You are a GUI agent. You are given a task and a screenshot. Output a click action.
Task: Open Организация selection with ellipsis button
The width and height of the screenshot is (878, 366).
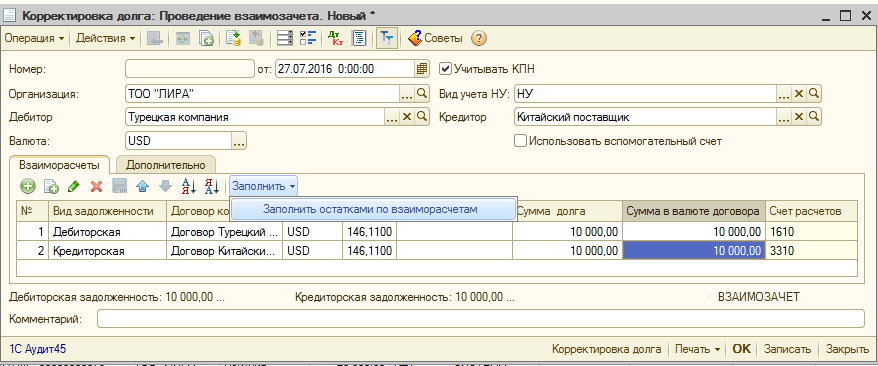pyautogui.click(x=407, y=93)
